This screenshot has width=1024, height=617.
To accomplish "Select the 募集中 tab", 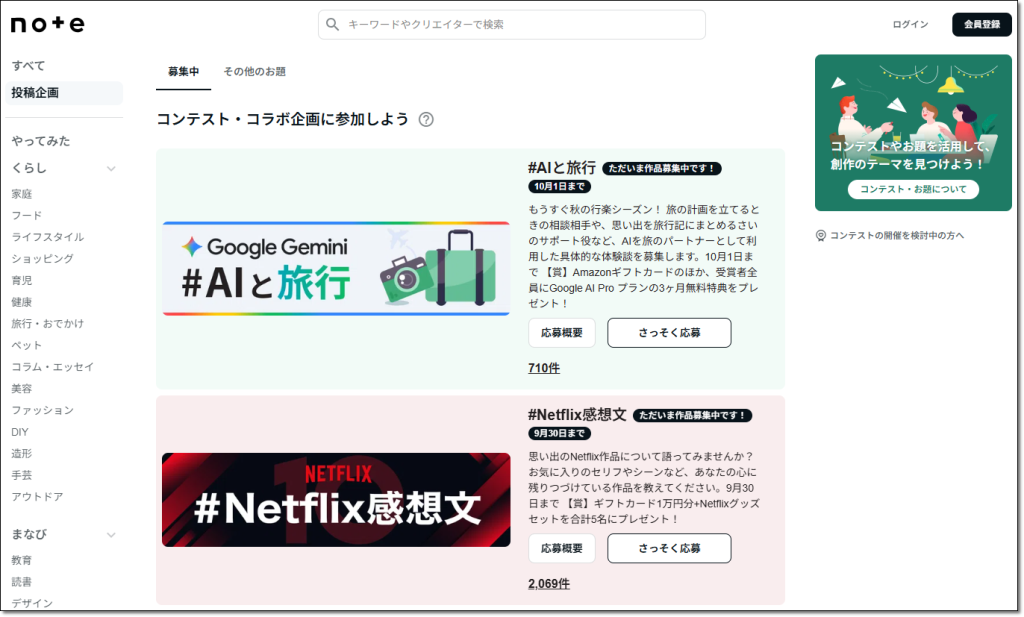I will pyautogui.click(x=183, y=72).
